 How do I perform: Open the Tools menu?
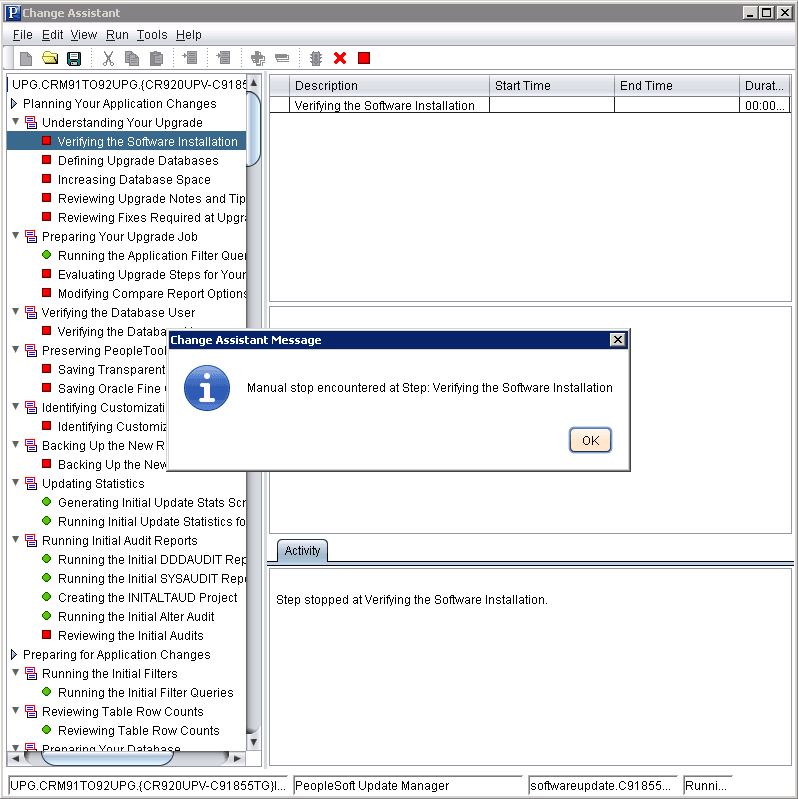click(x=152, y=35)
